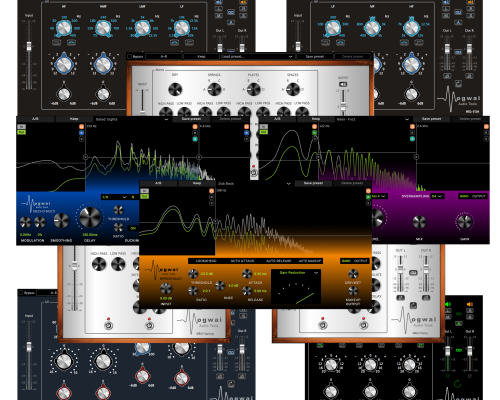Open the OVERSAMPLING dropdown in purple plugin
Image resolution: width=500 pixels, height=400 pixels.
pyautogui.click(x=437, y=196)
